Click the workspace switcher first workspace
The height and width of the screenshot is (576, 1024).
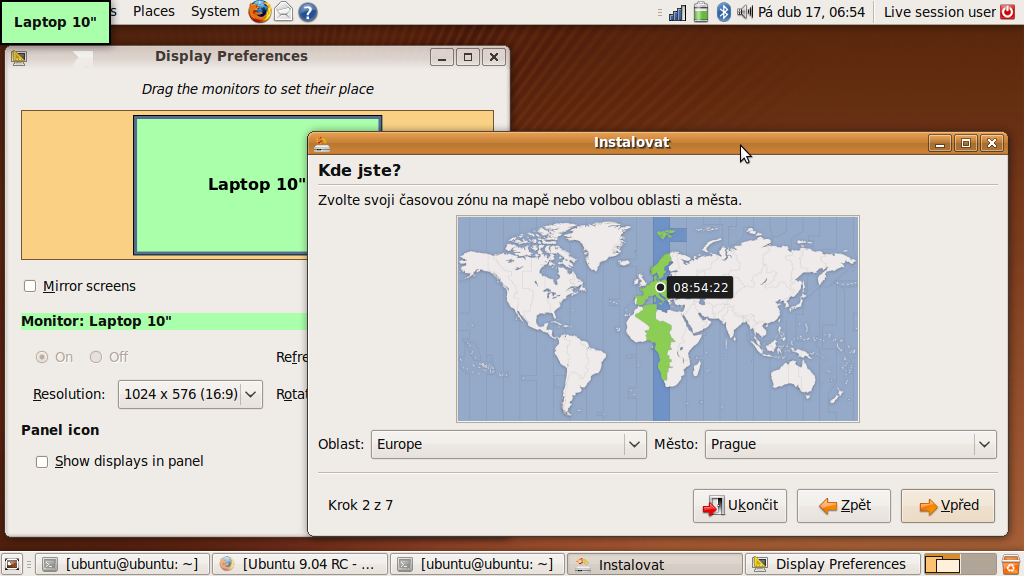[942, 564]
